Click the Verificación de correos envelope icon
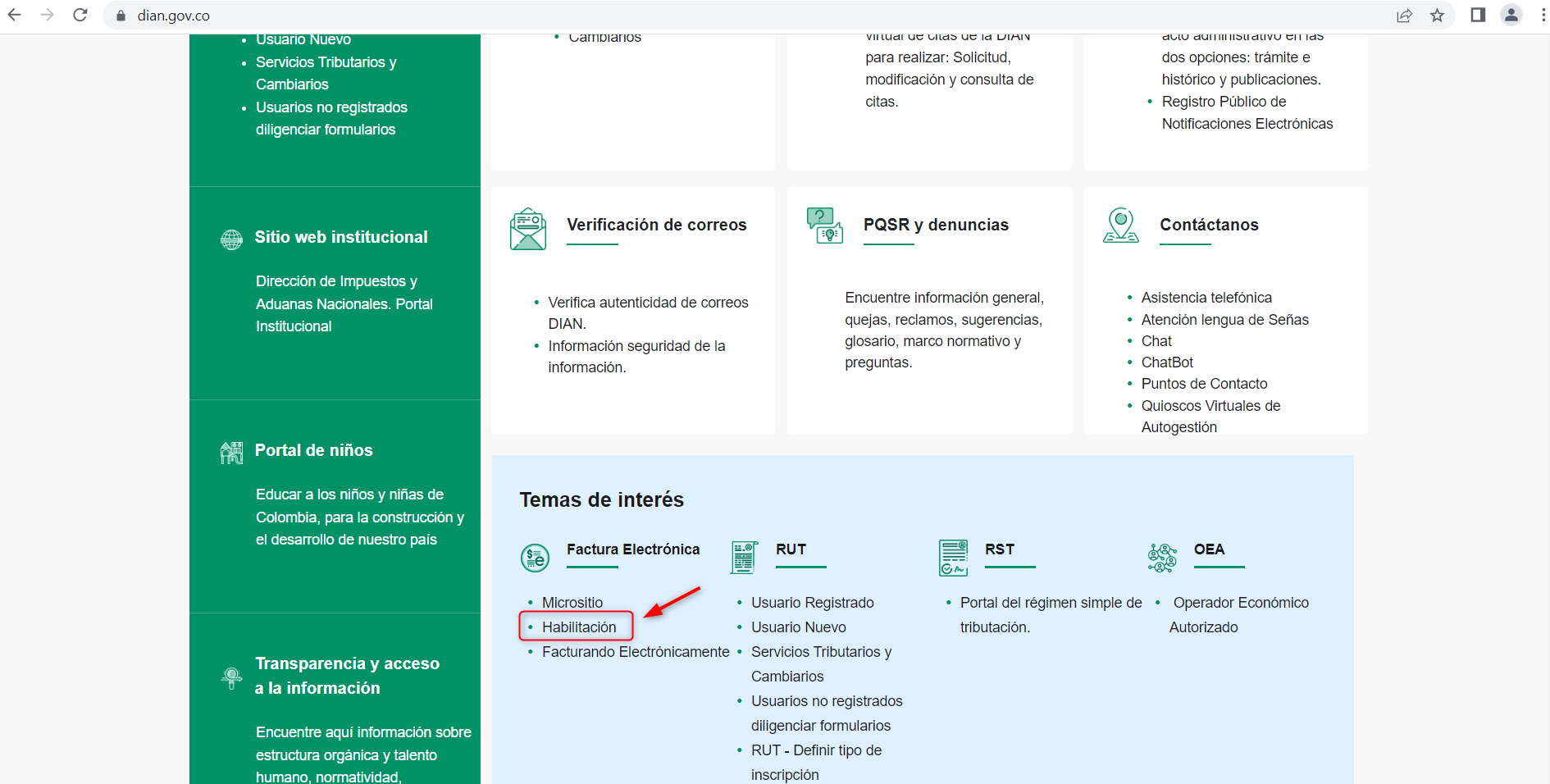The image size is (1550, 784). [527, 229]
